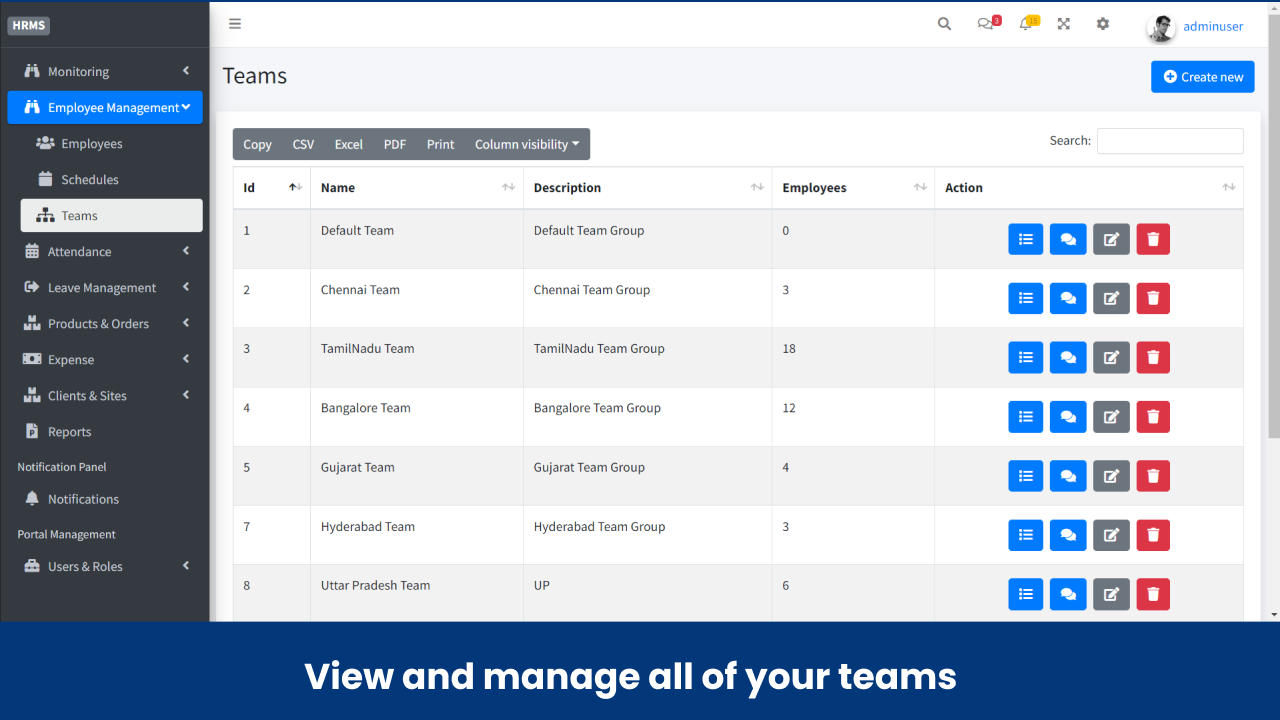Click the search magnifier icon

[944, 23]
